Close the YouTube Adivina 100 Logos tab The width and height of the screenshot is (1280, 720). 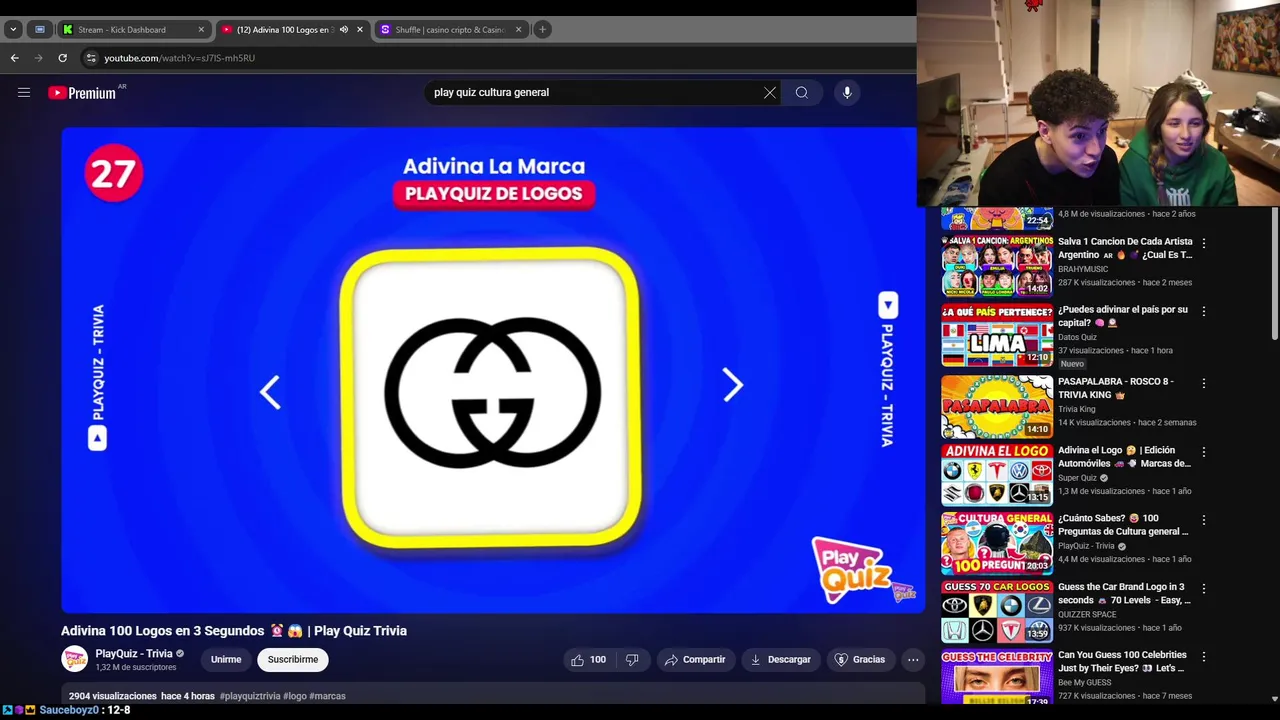click(360, 29)
